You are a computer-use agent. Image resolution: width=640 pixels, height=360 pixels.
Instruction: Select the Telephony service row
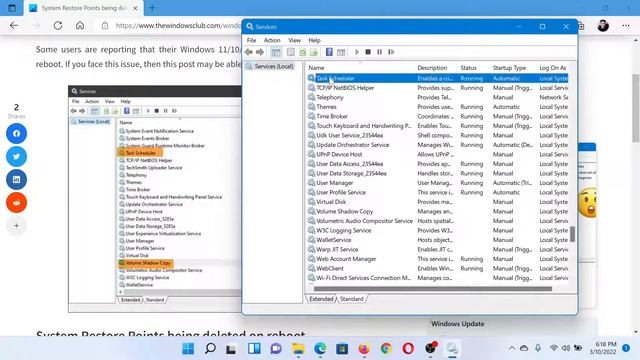[x=438, y=98]
